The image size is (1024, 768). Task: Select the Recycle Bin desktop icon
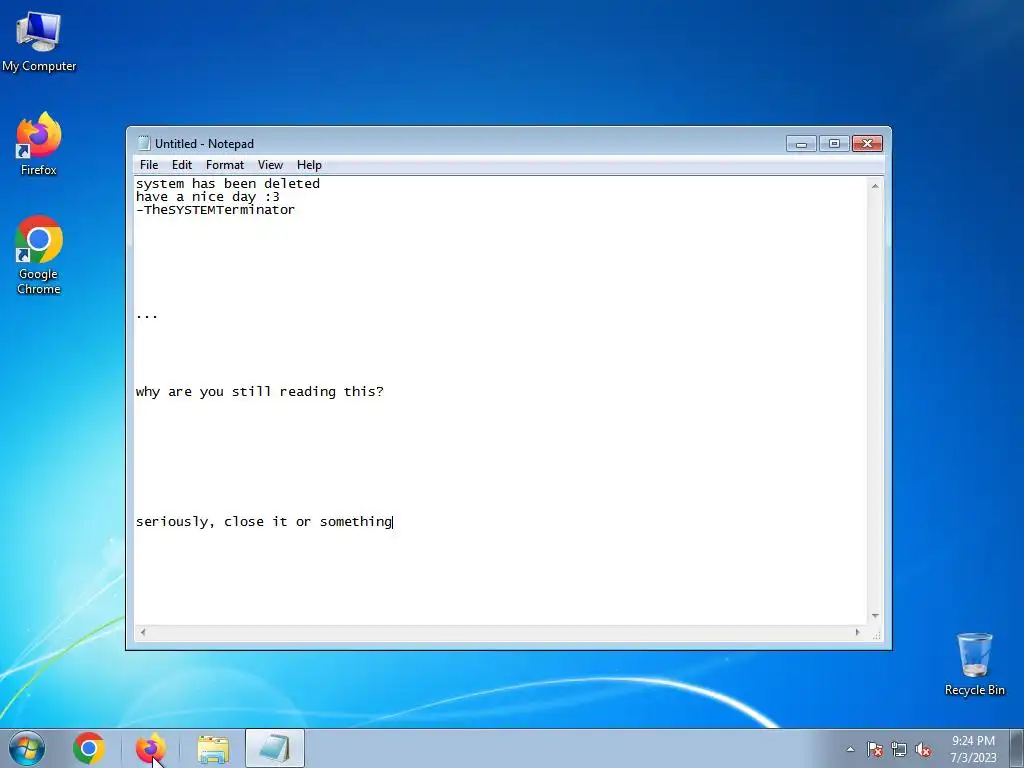(974, 664)
